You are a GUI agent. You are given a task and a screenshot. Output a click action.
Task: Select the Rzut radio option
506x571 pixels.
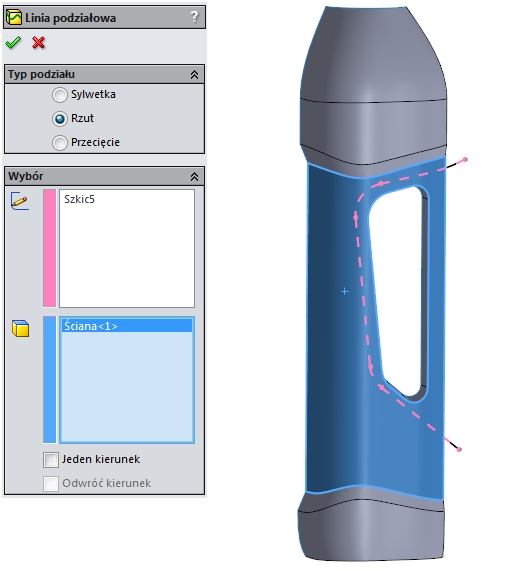click(60, 119)
